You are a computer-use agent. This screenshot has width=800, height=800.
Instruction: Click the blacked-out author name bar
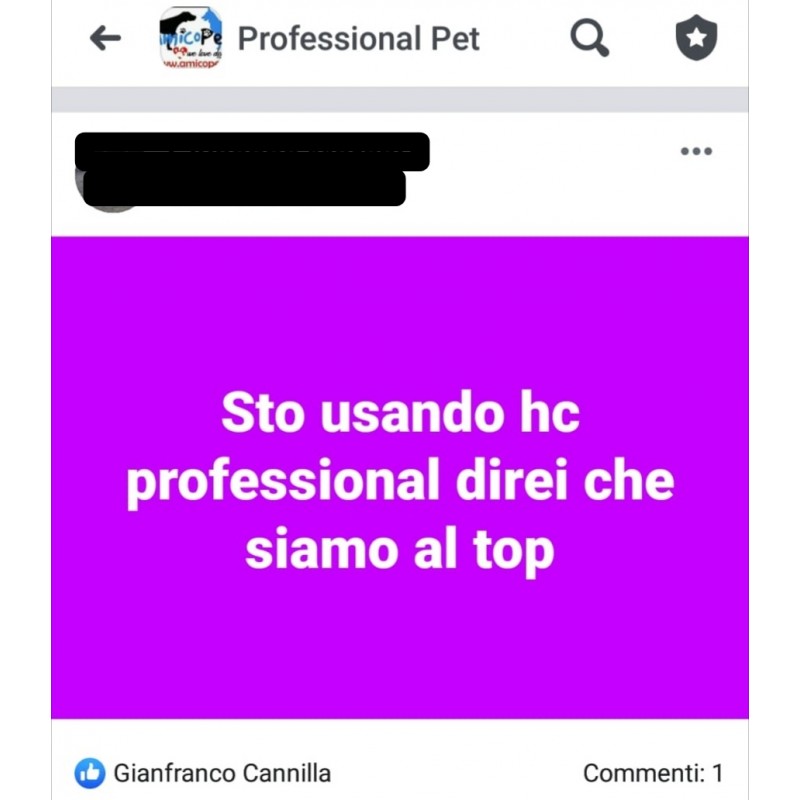pyautogui.click(x=252, y=152)
